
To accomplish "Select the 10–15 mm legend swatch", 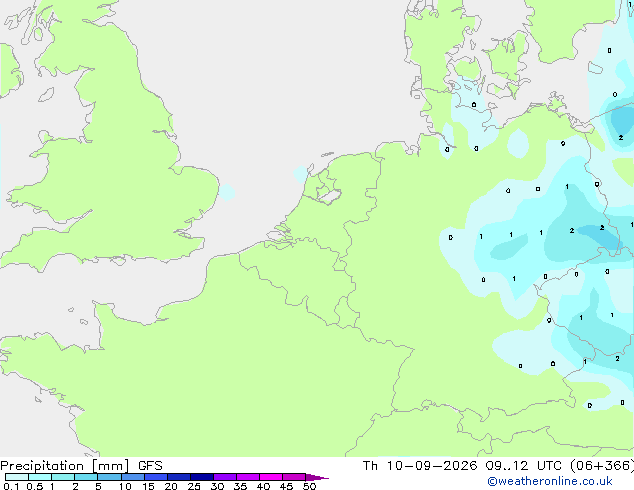I will [x=133, y=477].
